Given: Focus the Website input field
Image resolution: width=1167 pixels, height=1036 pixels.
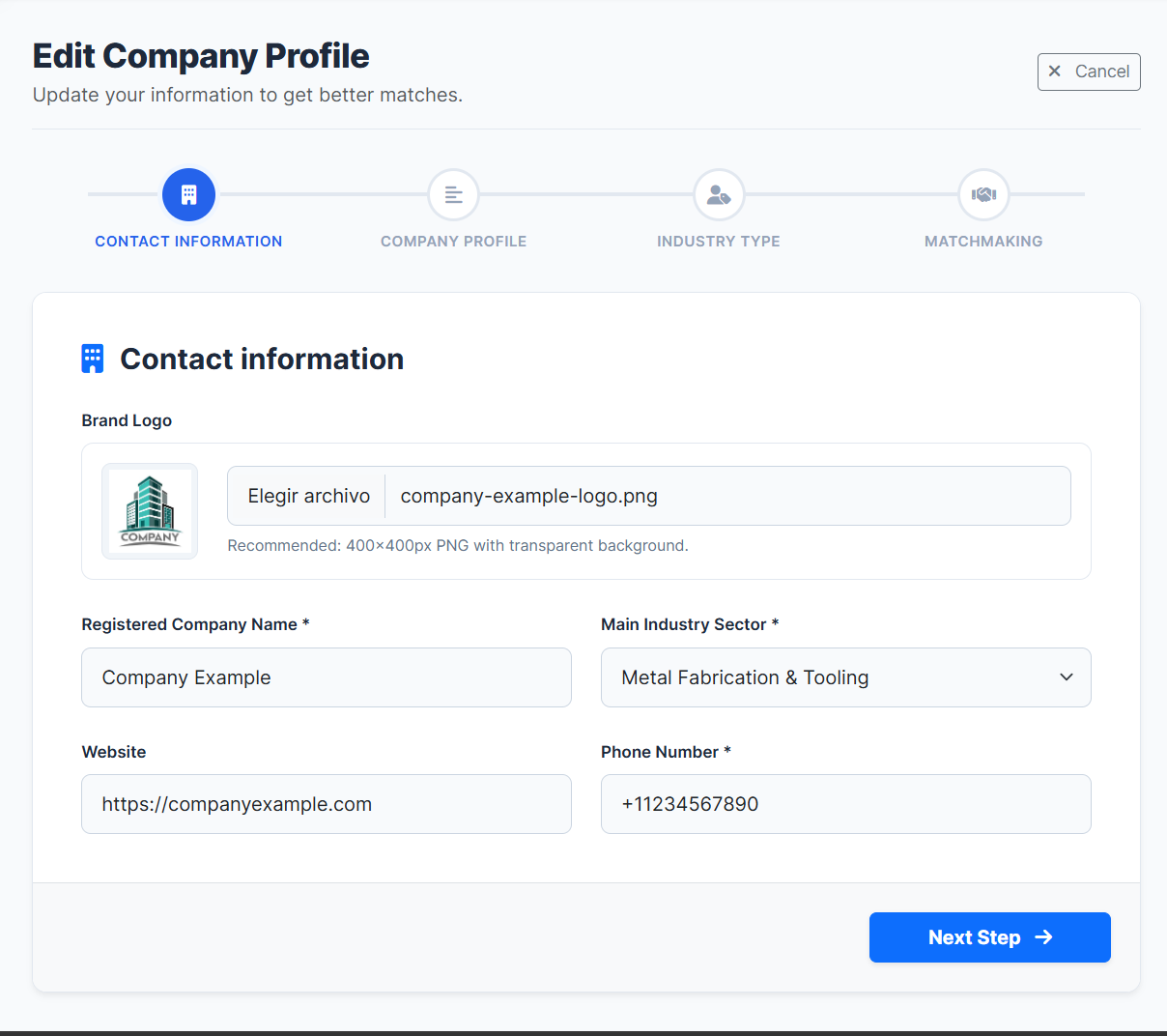Looking at the screenshot, I should (x=327, y=804).
